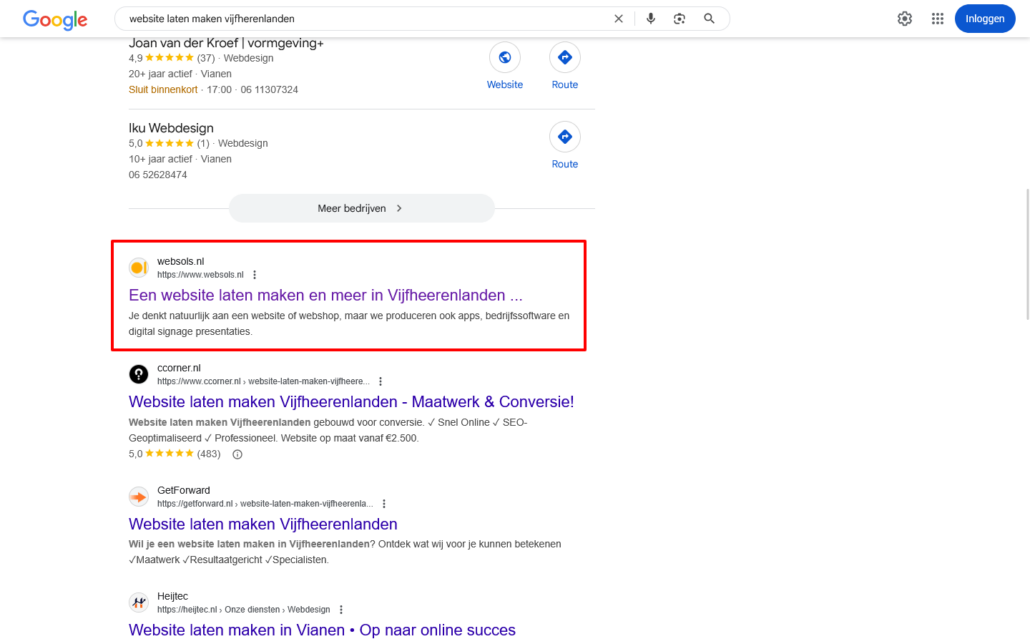Open three-dot menu for Heijtec result
This screenshot has width=1030, height=644.
pos(341,610)
